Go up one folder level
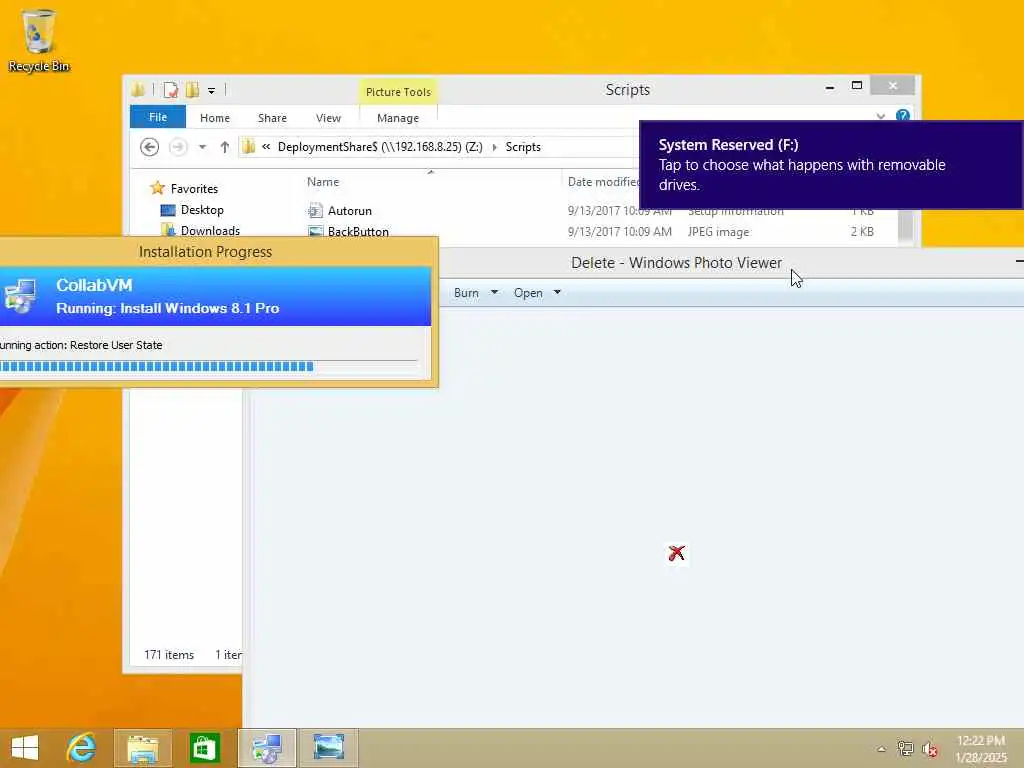The image size is (1024, 768). tap(225, 147)
